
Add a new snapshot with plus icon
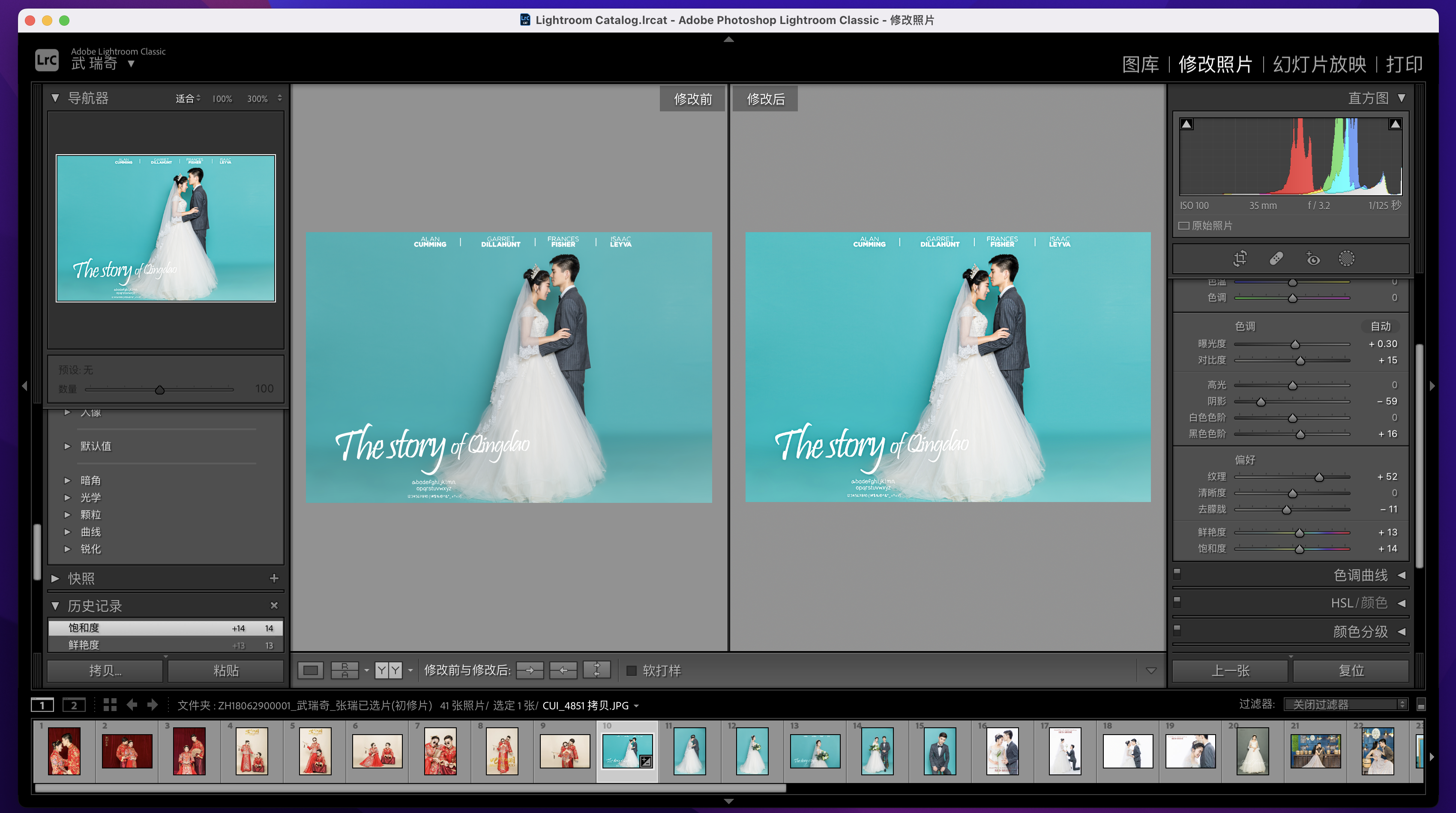pos(274,578)
